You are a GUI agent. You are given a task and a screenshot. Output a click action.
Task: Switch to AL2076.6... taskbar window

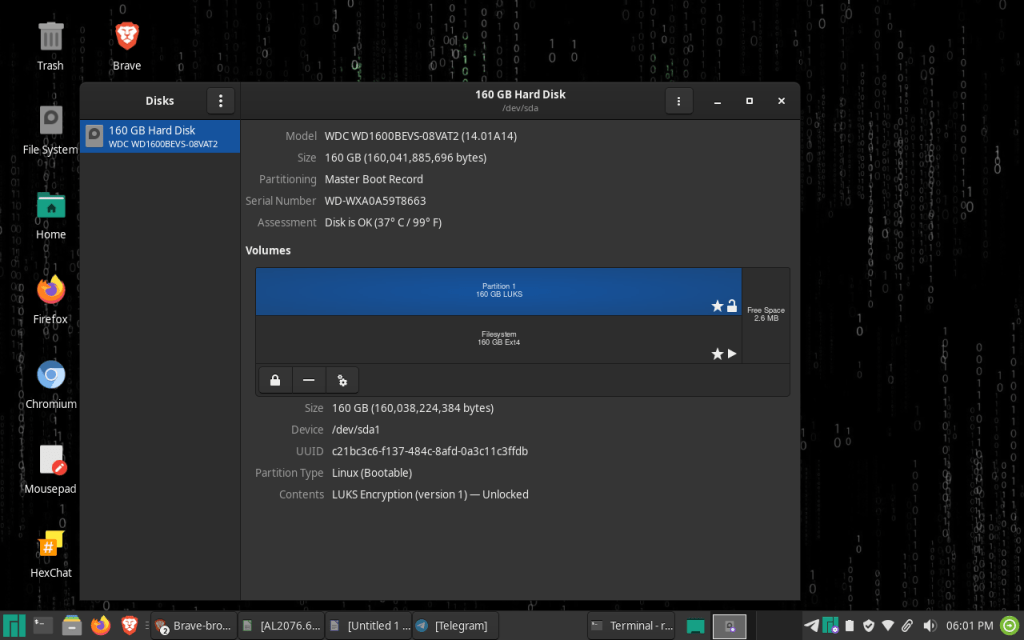tap(281, 626)
